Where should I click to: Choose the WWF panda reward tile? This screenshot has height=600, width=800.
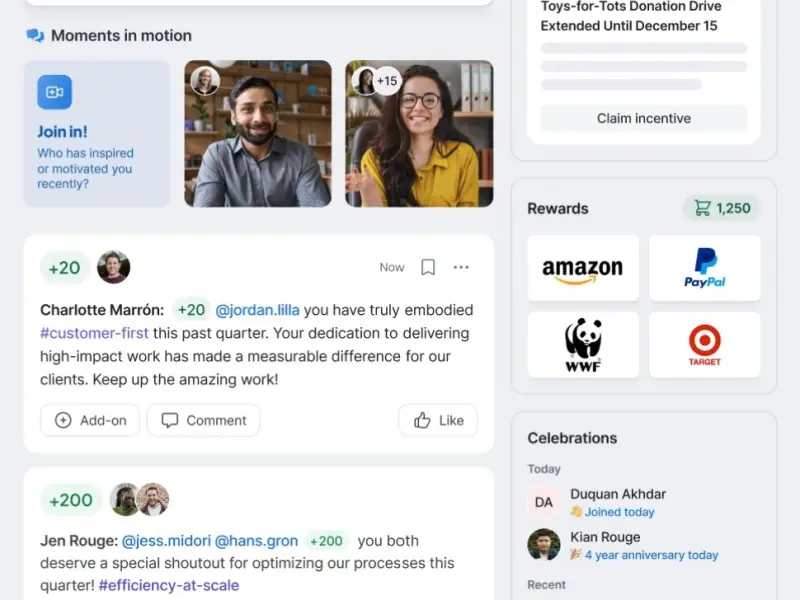pyautogui.click(x=583, y=345)
